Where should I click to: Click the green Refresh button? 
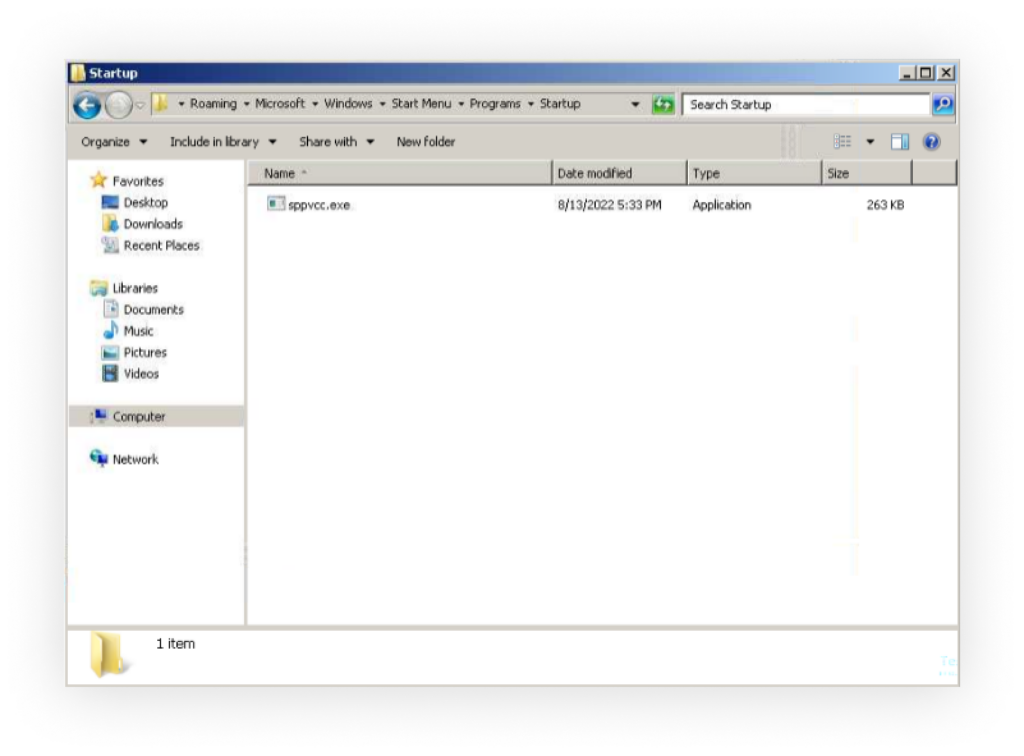coord(663,104)
